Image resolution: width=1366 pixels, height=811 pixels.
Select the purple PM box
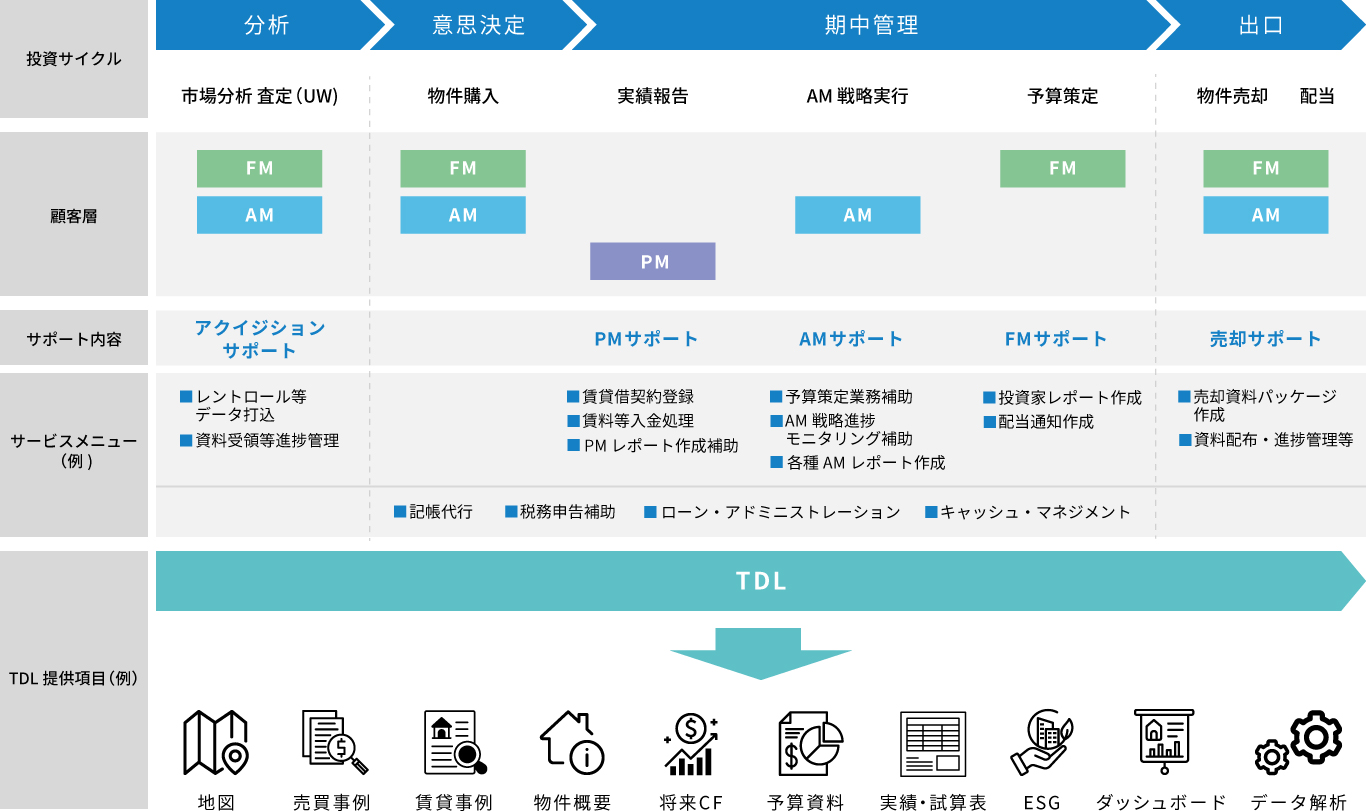coord(653,262)
